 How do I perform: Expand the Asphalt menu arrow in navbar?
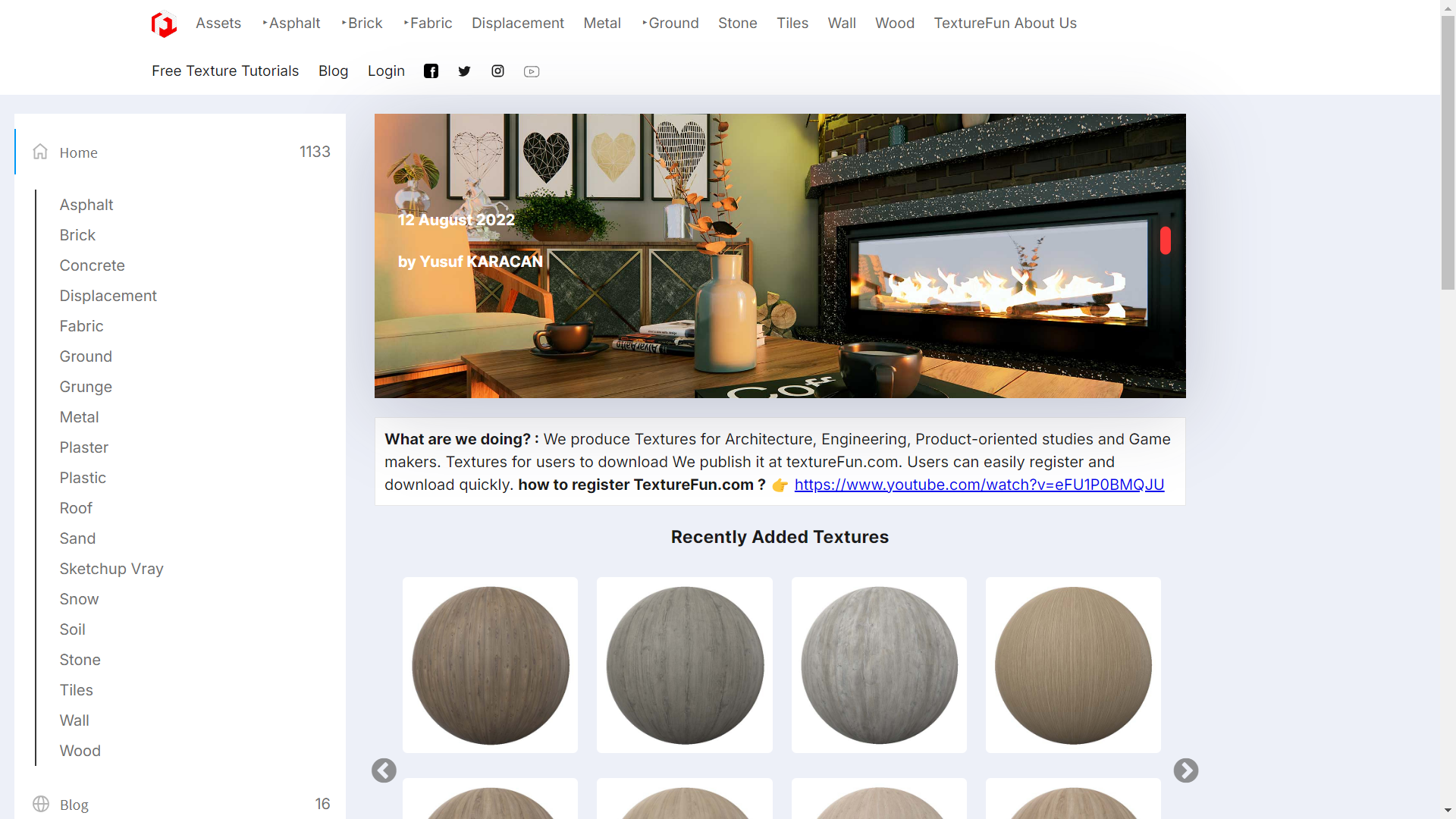[x=265, y=24]
